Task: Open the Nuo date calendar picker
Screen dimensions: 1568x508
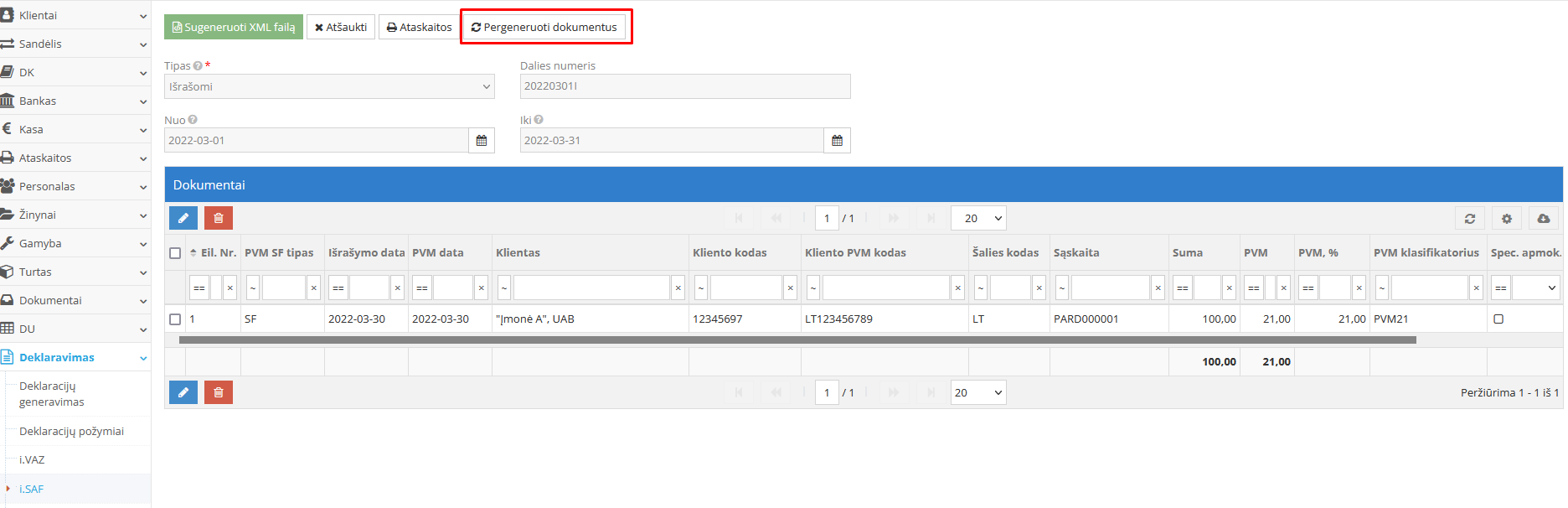Action: (482, 141)
